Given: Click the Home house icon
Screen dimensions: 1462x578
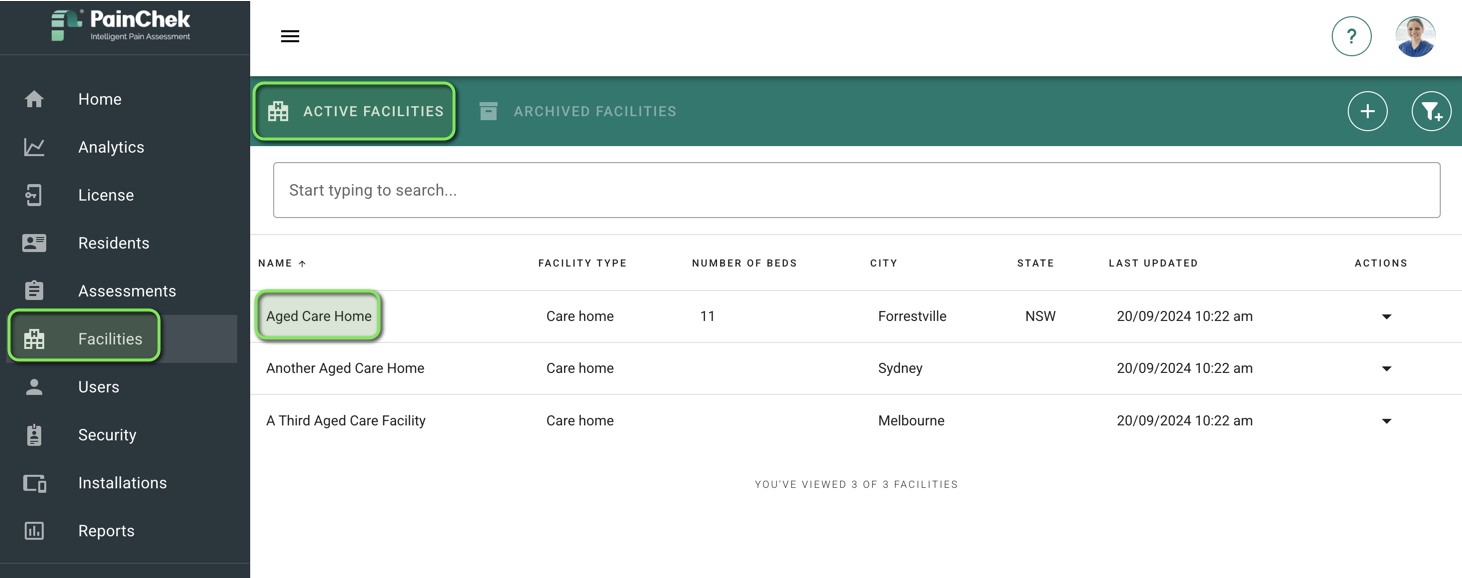Looking at the screenshot, I should (x=34, y=99).
